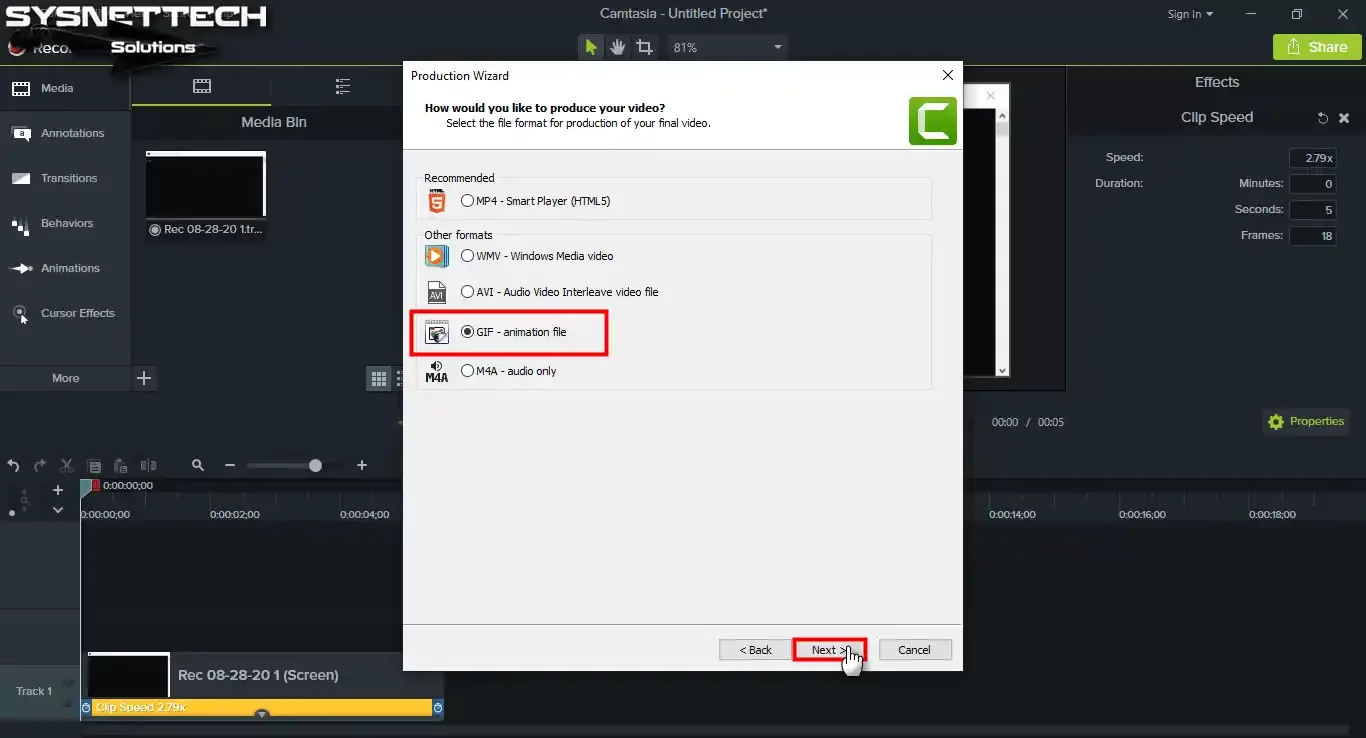
Task: Open the Animations tab
Action: pyautogui.click(x=65, y=268)
